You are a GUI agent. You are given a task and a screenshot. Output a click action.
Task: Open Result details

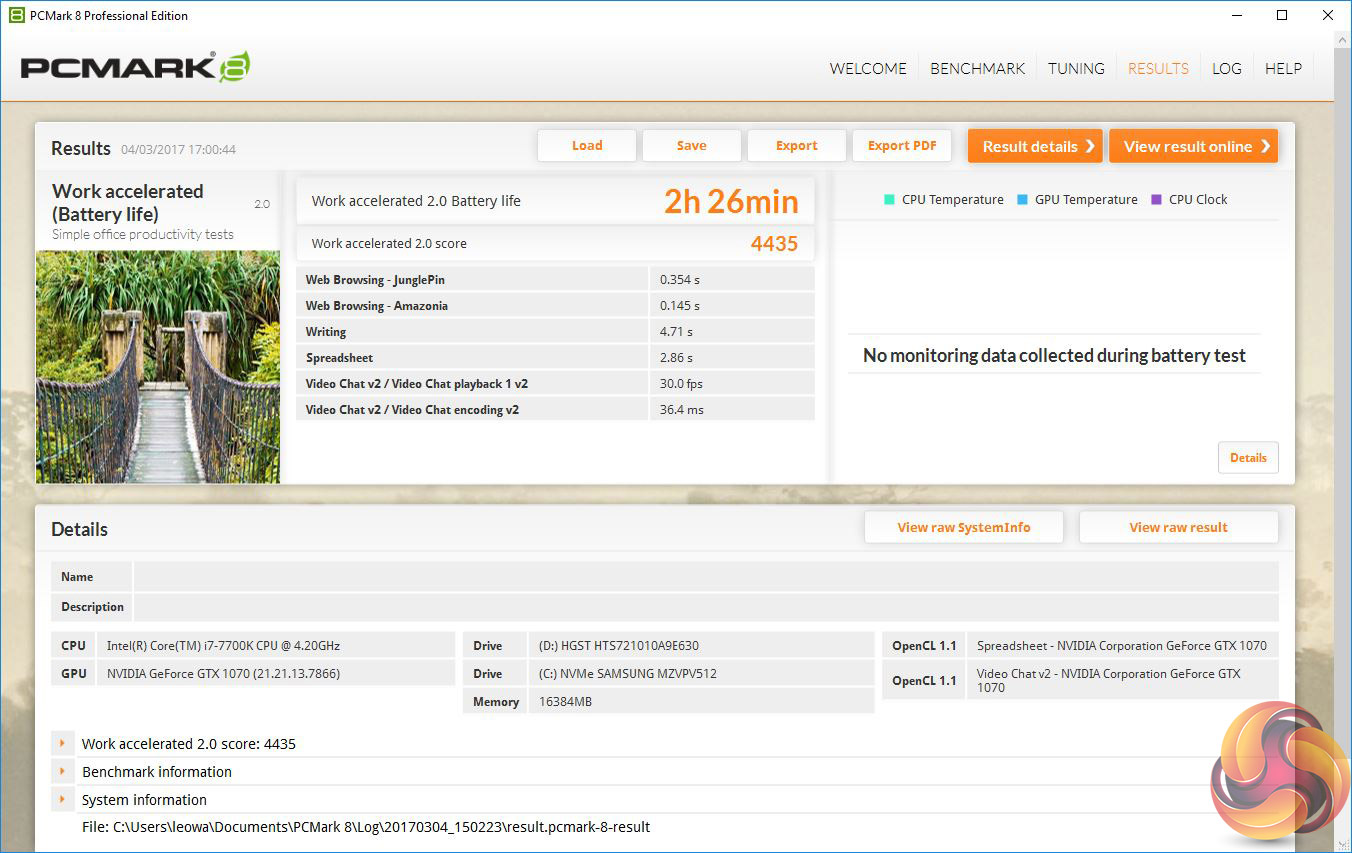click(x=1034, y=146)
